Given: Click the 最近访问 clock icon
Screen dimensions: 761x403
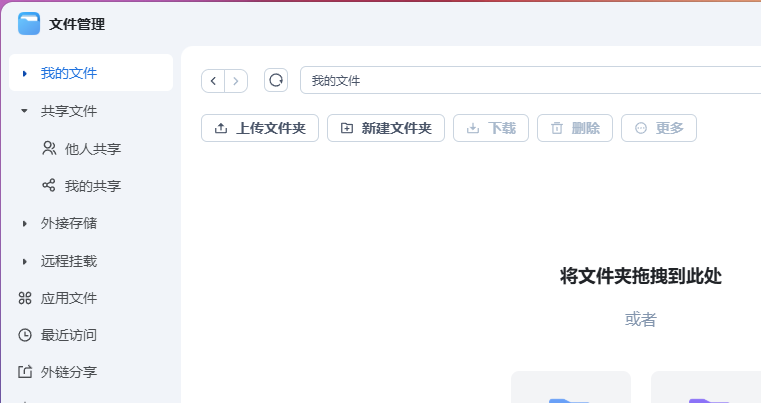Looking at the screenshot, I should click(25, 335).
